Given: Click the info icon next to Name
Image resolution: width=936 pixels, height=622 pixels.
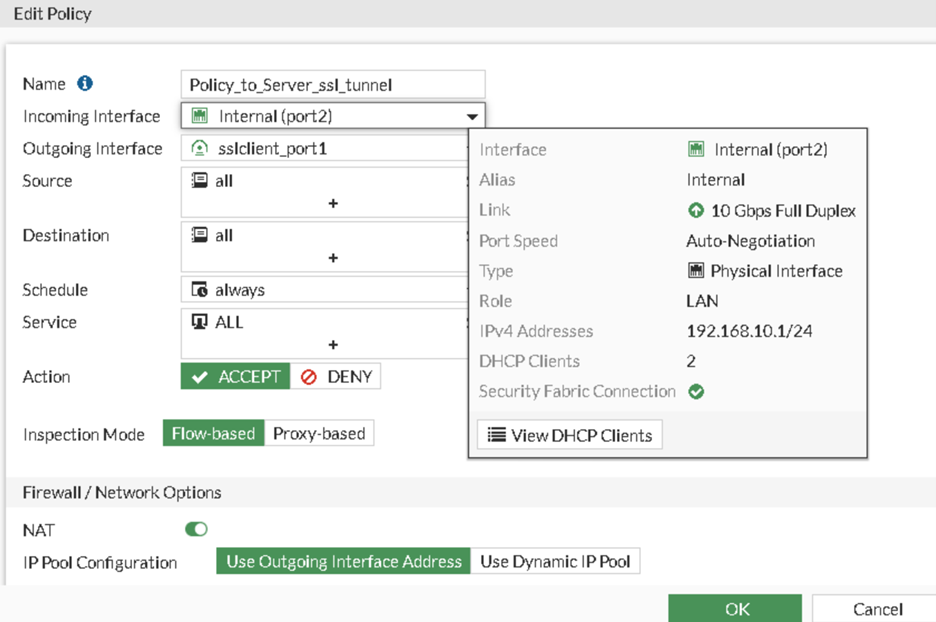Looking at the screenshot, I should pos(85,84).
